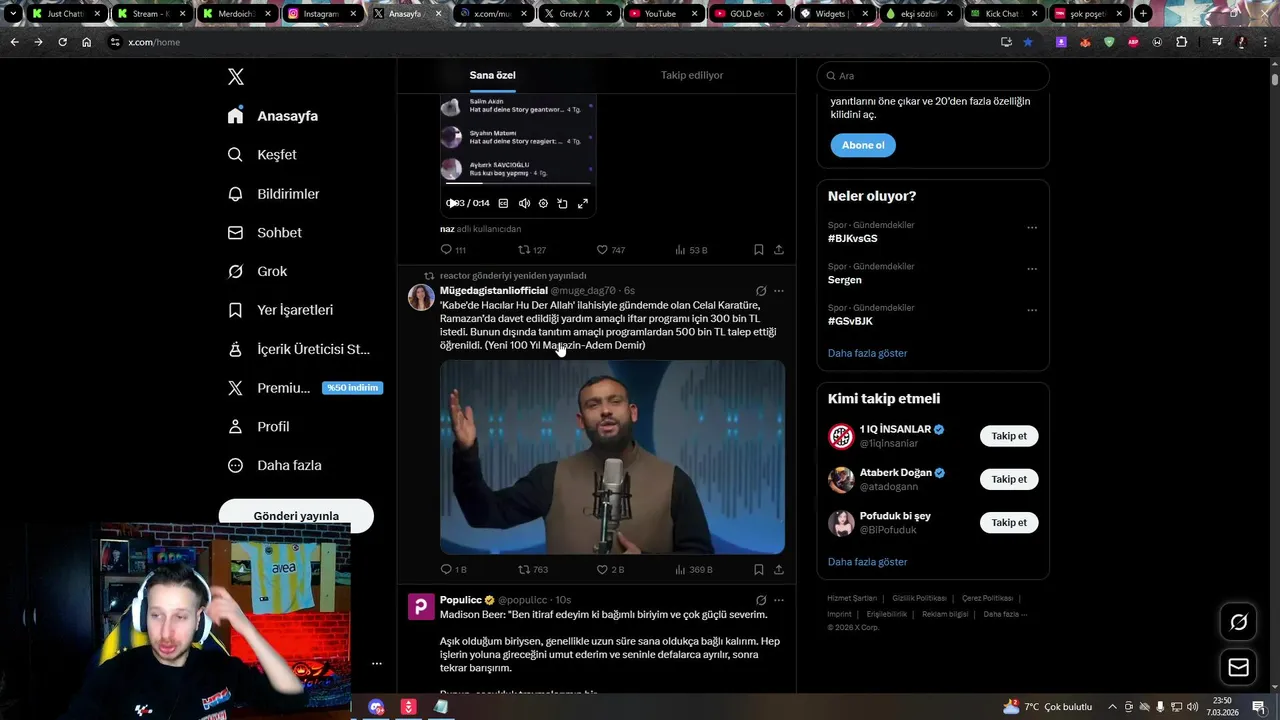Open options for Sergen trend
The height and width of the screenshot is (720, 1280).
[x=1032, y=269]
